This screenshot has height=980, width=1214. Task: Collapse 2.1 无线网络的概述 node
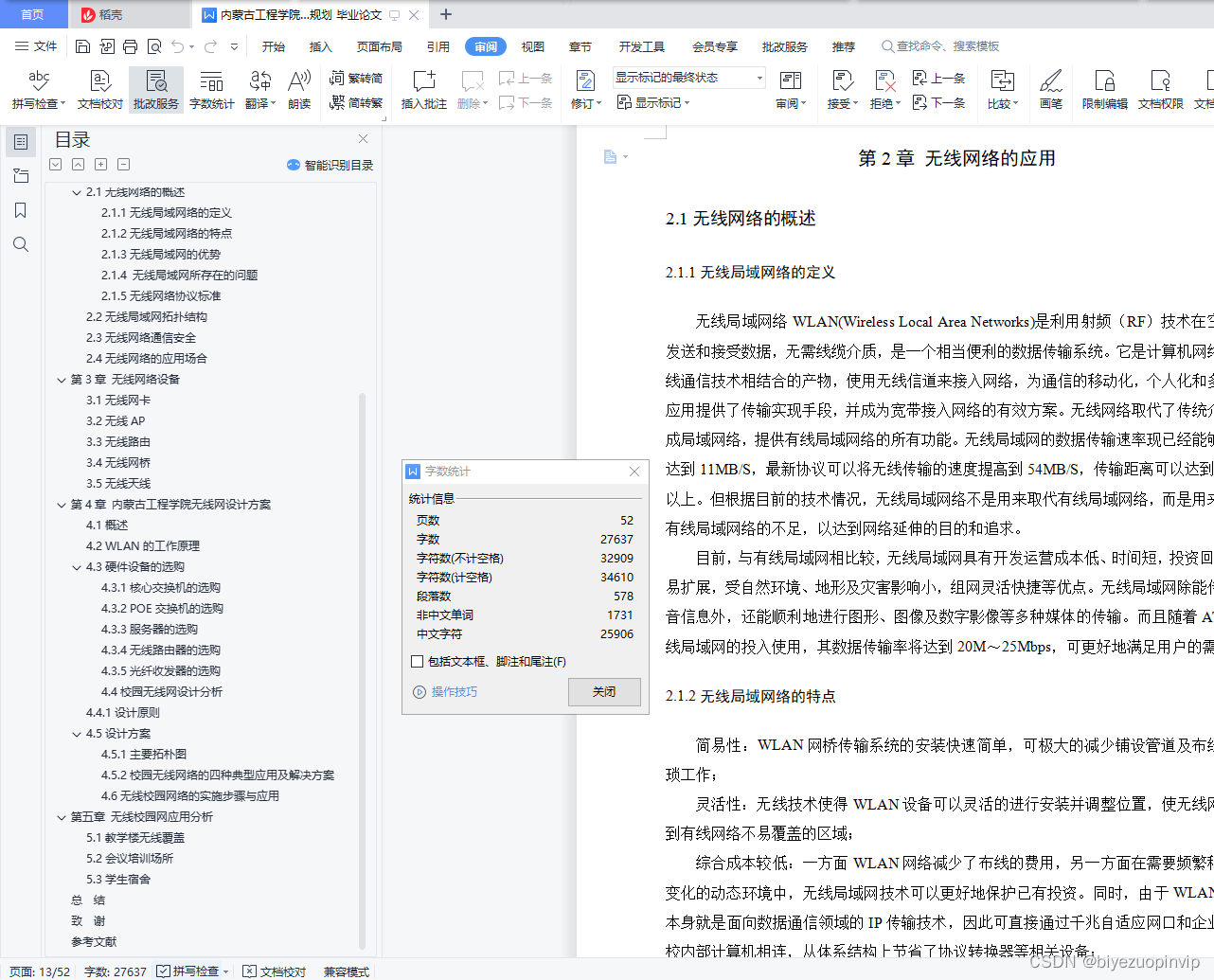[77, 192]
